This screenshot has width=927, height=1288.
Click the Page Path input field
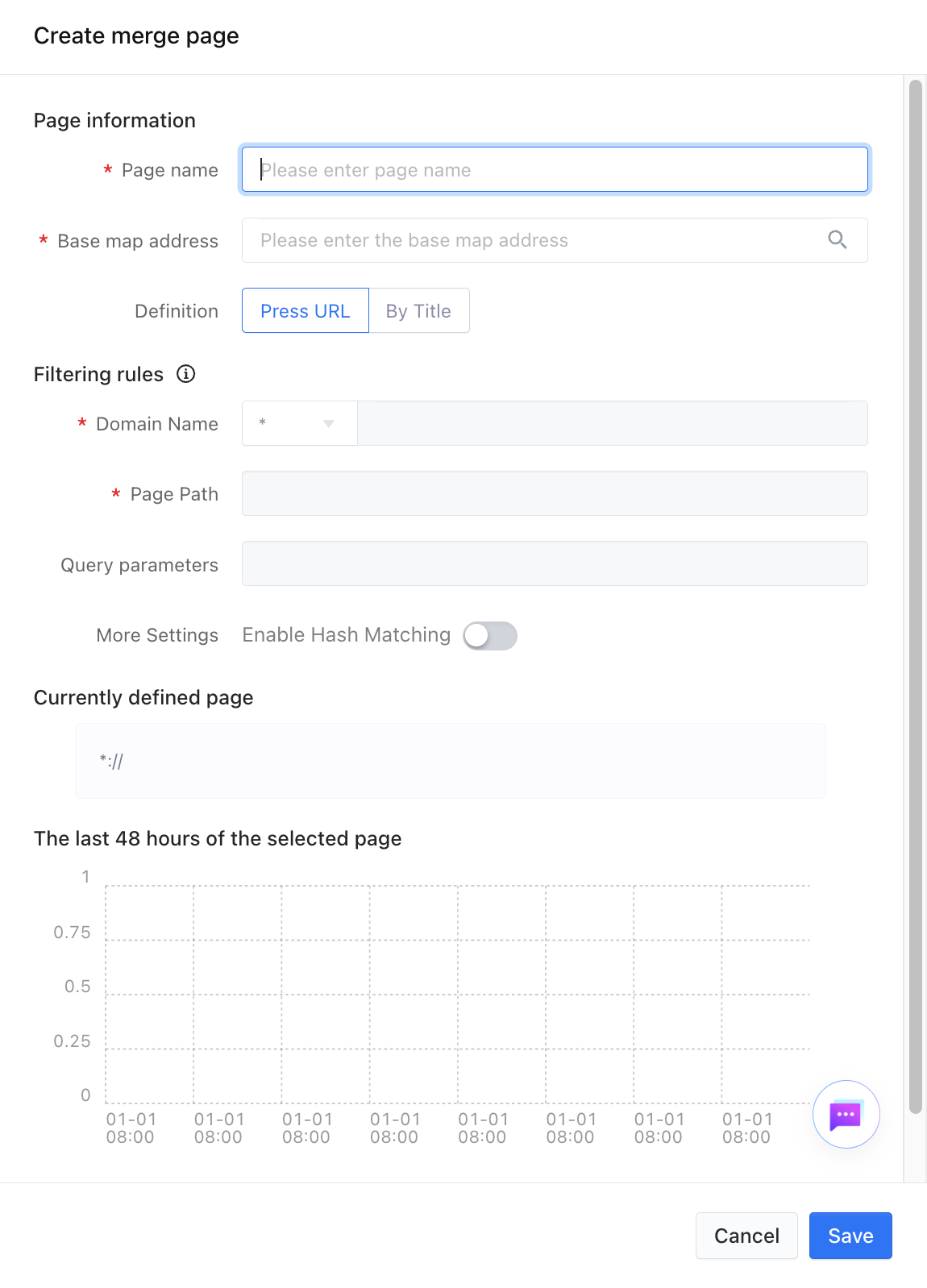click(x=555, y=493)
